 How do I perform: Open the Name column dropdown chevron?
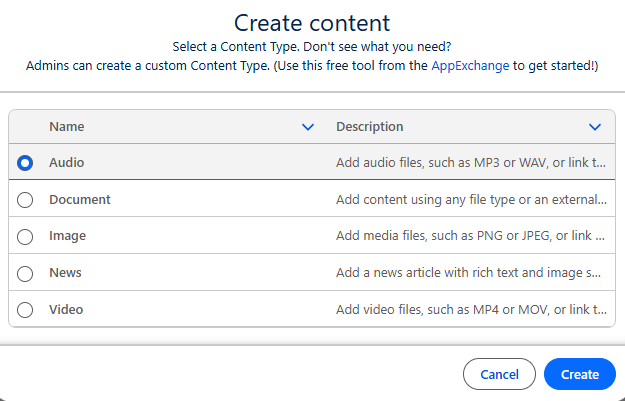coord(308,127)
